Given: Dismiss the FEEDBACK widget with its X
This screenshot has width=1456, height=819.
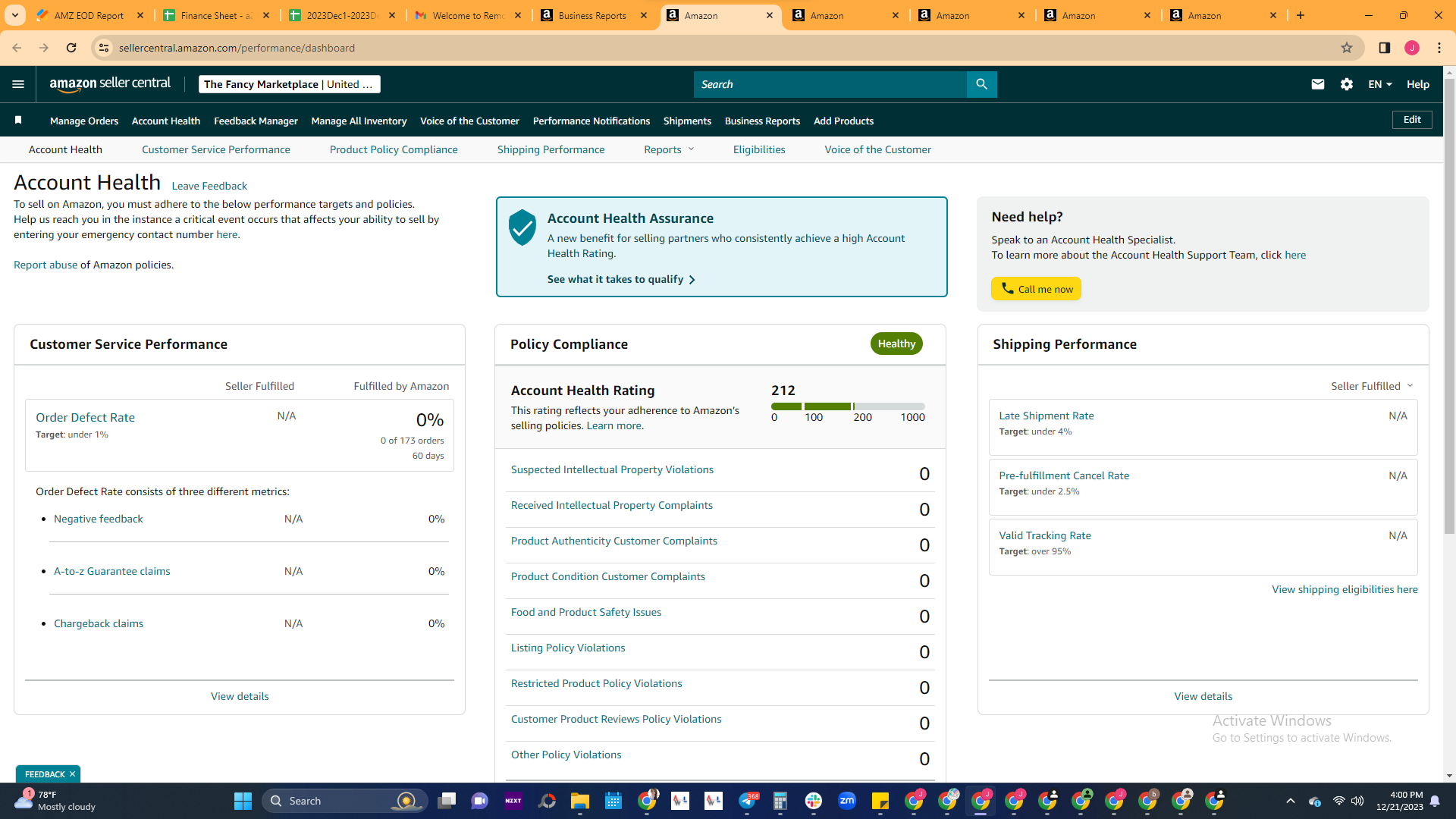Looking at the screenshot, I should [x=72, y=774].
